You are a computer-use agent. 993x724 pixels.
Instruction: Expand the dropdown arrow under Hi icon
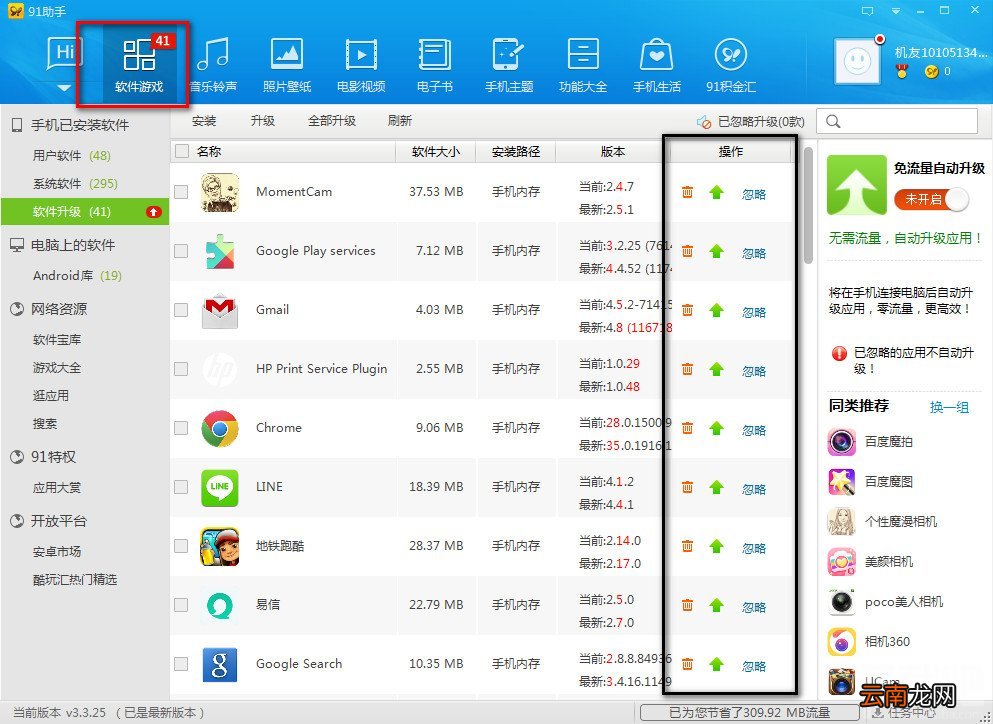pyautogui.click(x=64, y=88)
